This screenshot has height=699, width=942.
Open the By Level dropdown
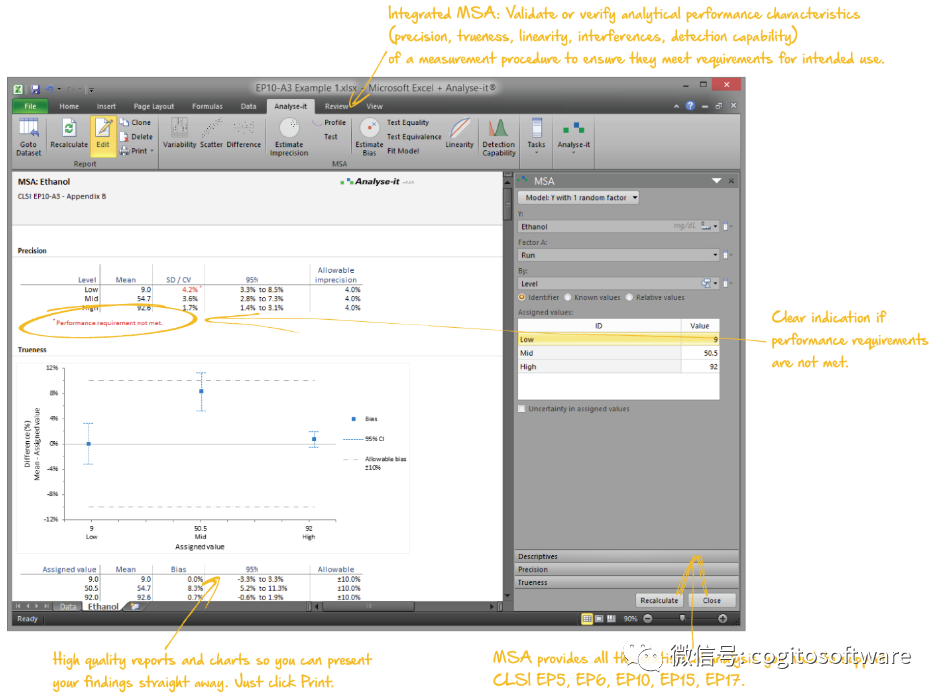pos(716,283)
